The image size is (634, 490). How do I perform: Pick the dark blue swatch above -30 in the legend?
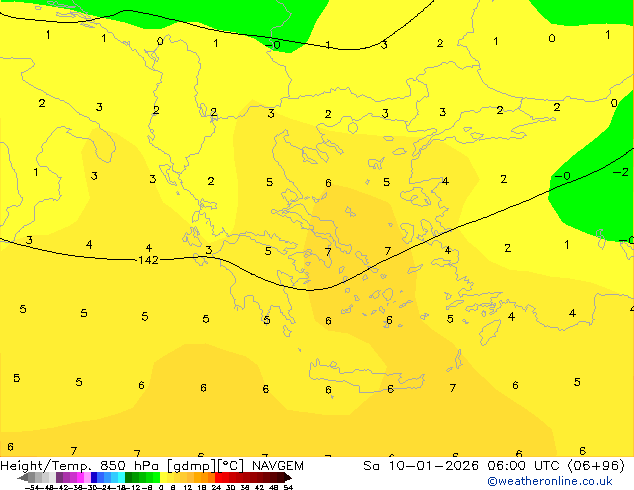click(94, 477)
